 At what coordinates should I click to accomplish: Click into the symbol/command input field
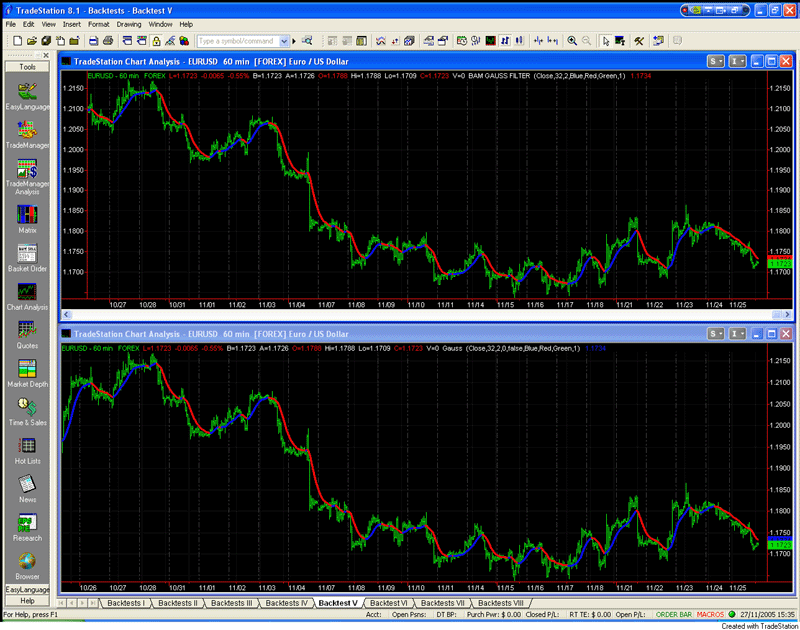pos(238,41)
